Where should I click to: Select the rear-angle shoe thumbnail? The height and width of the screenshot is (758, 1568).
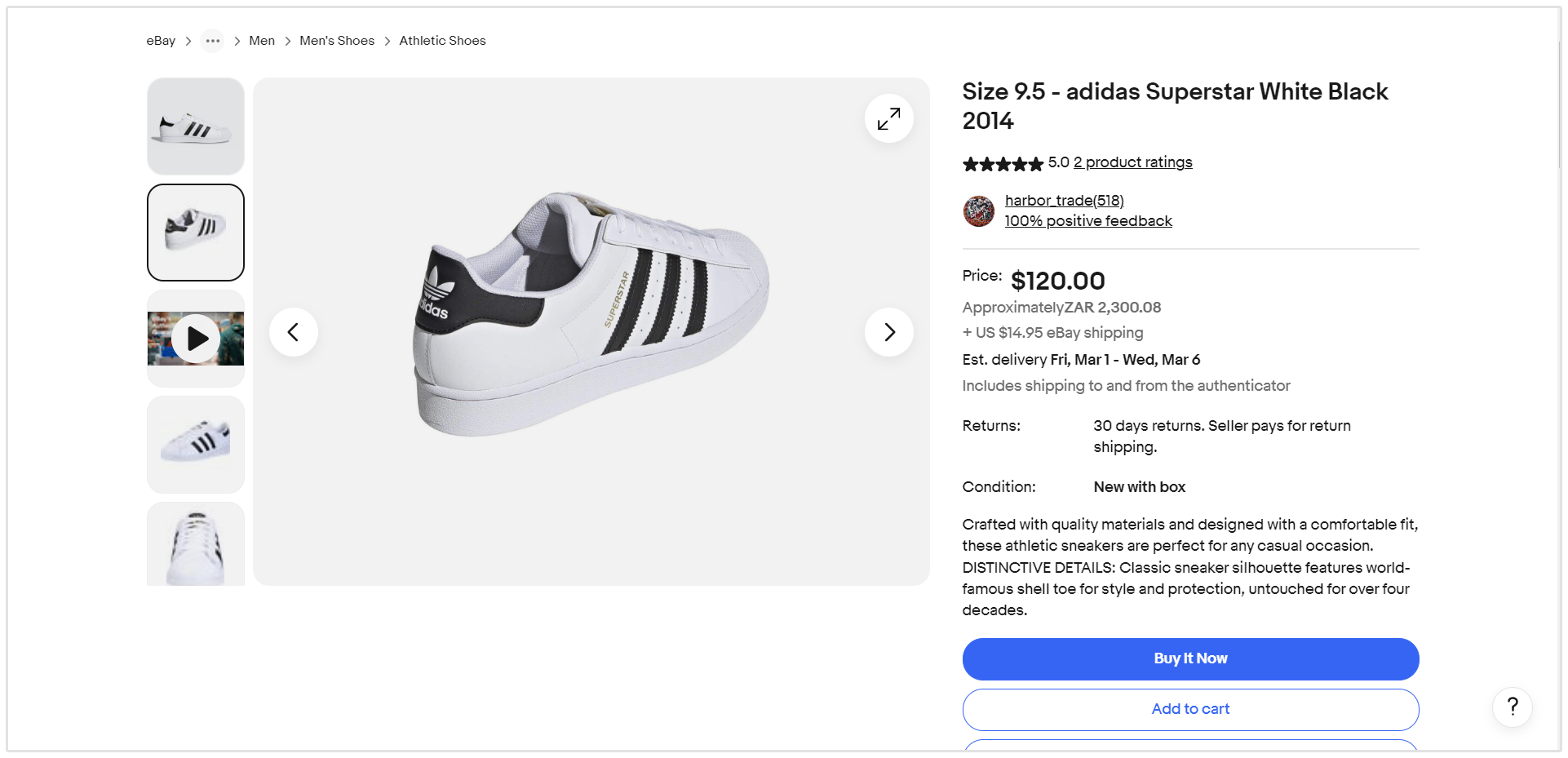[x=196, y=233]
